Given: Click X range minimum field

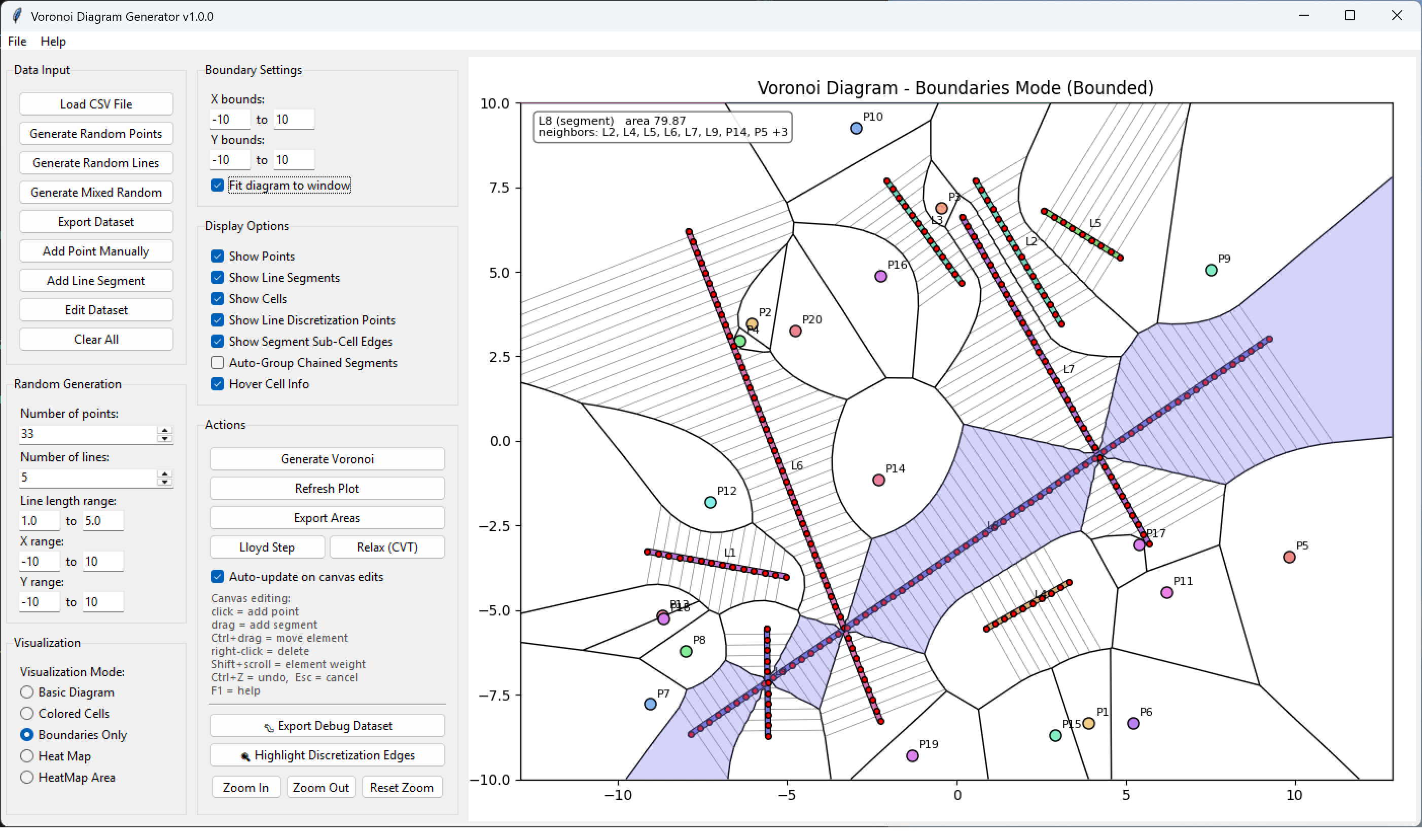Looking at the screenshot, I should 40,562.
